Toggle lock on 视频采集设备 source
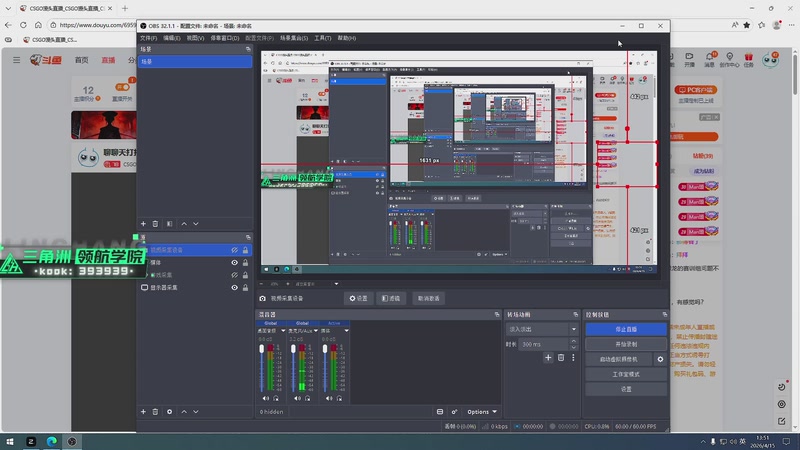Image resolution: width=800 pixels, height=450 pixels. tap(245, 250)
